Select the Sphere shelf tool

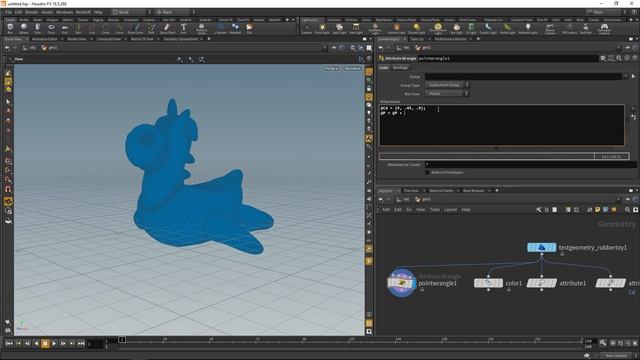coord(24,29)
